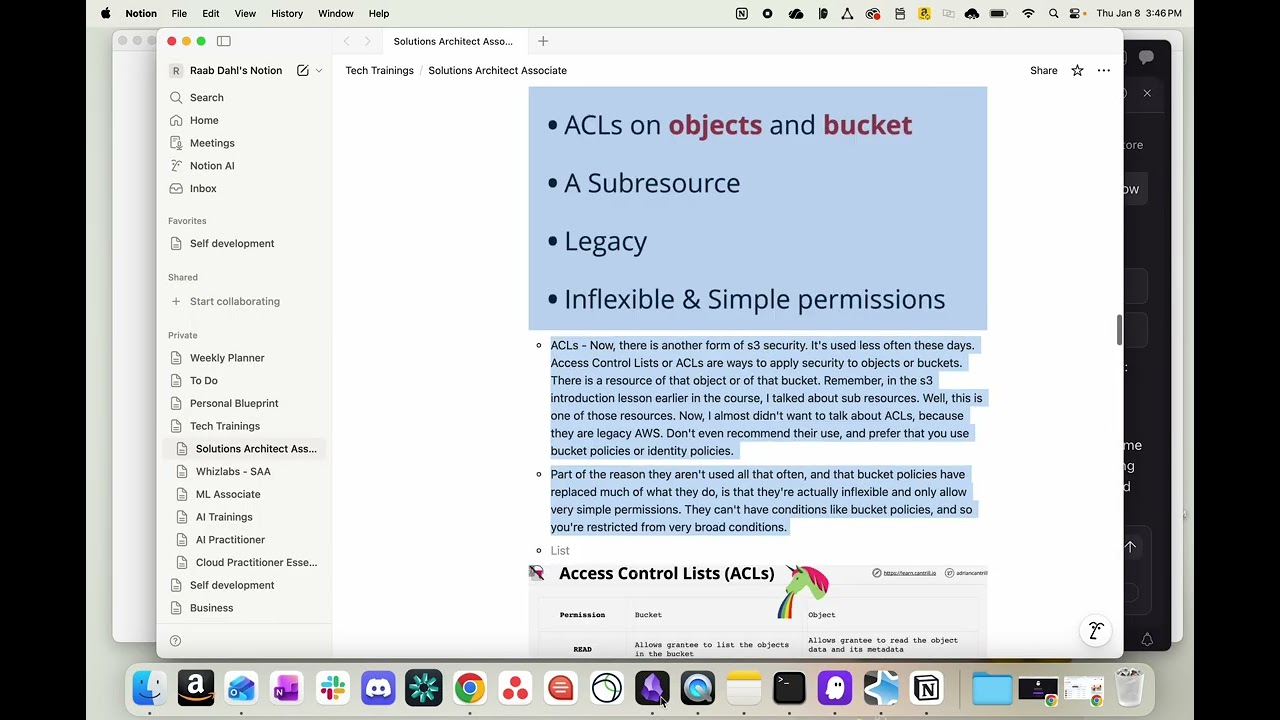Screen dimensions: 1280x720
Task: Open Google Chrome from the dock
Action: pos(469,688)
